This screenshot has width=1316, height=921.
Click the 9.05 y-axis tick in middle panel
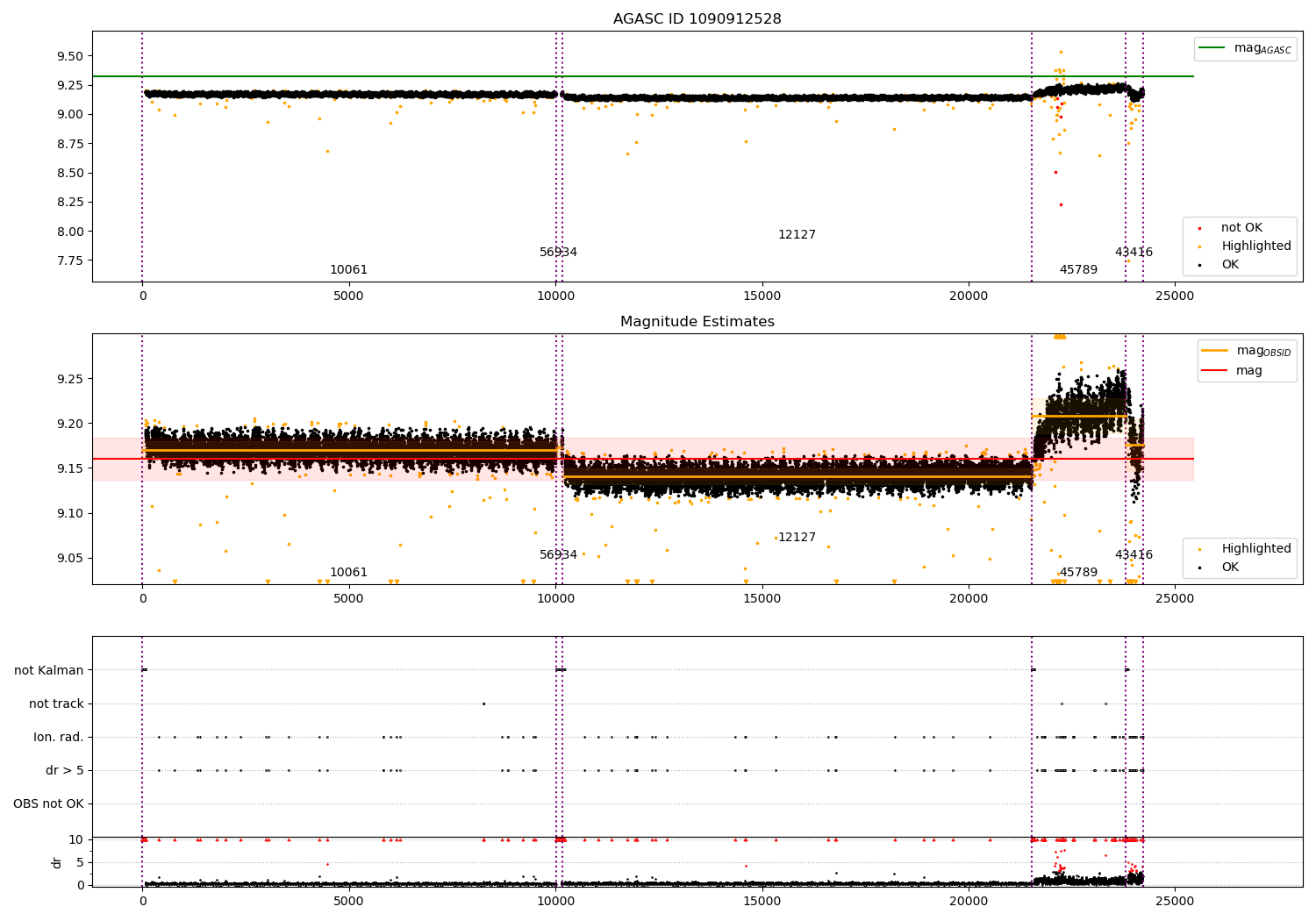[69, 558]
